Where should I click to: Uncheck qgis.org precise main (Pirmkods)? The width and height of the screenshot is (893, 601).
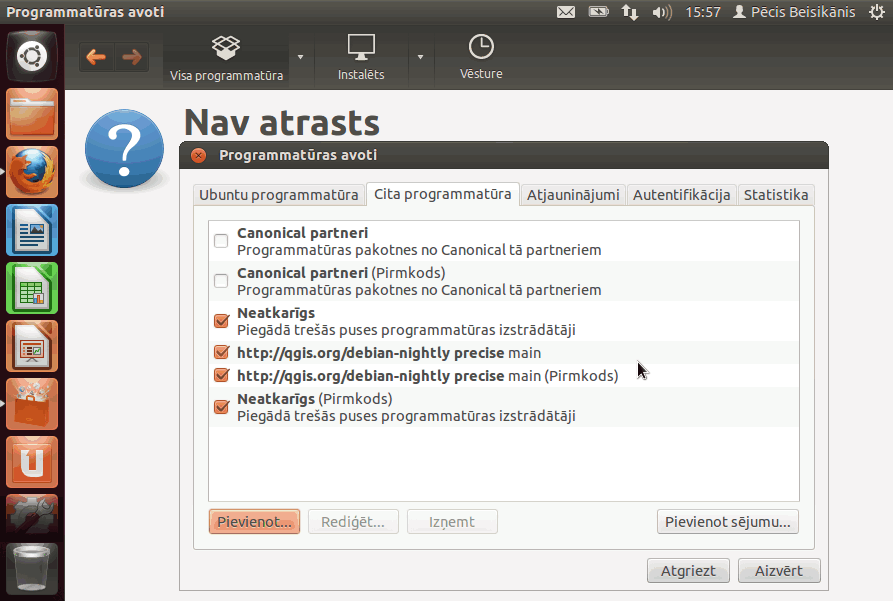221,375
